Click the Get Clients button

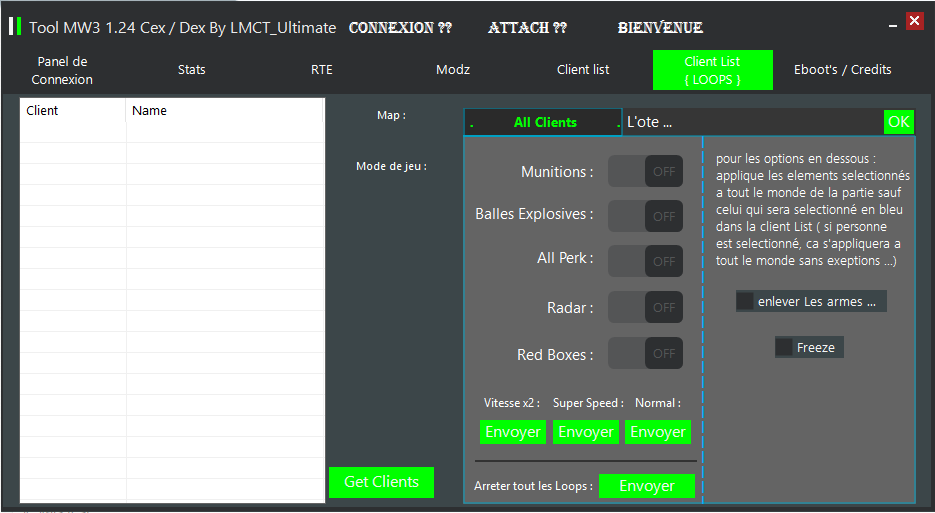[381, 482]
